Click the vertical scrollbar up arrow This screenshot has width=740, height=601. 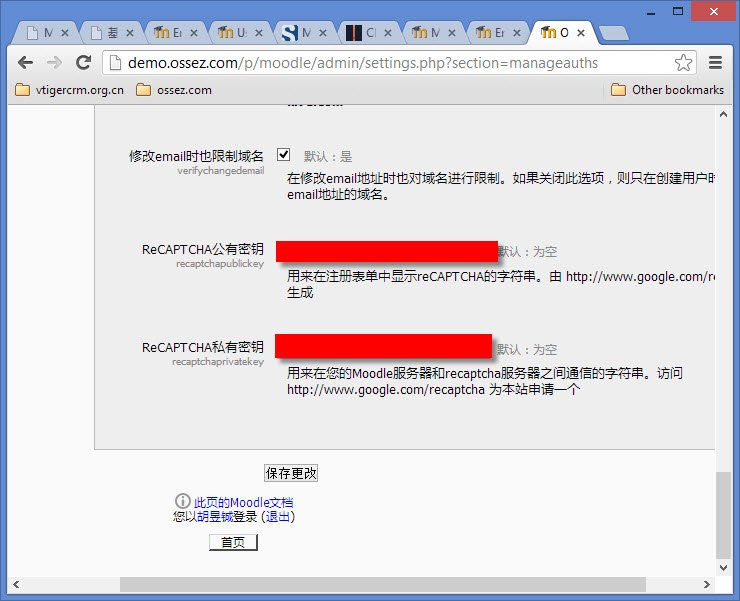coord(723,114)
